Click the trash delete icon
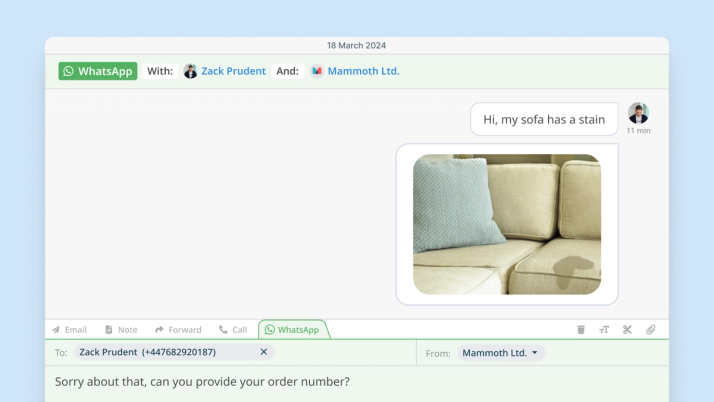Image resolution: width=714 pixels, height=402 pixels. [x=581, y=330]
